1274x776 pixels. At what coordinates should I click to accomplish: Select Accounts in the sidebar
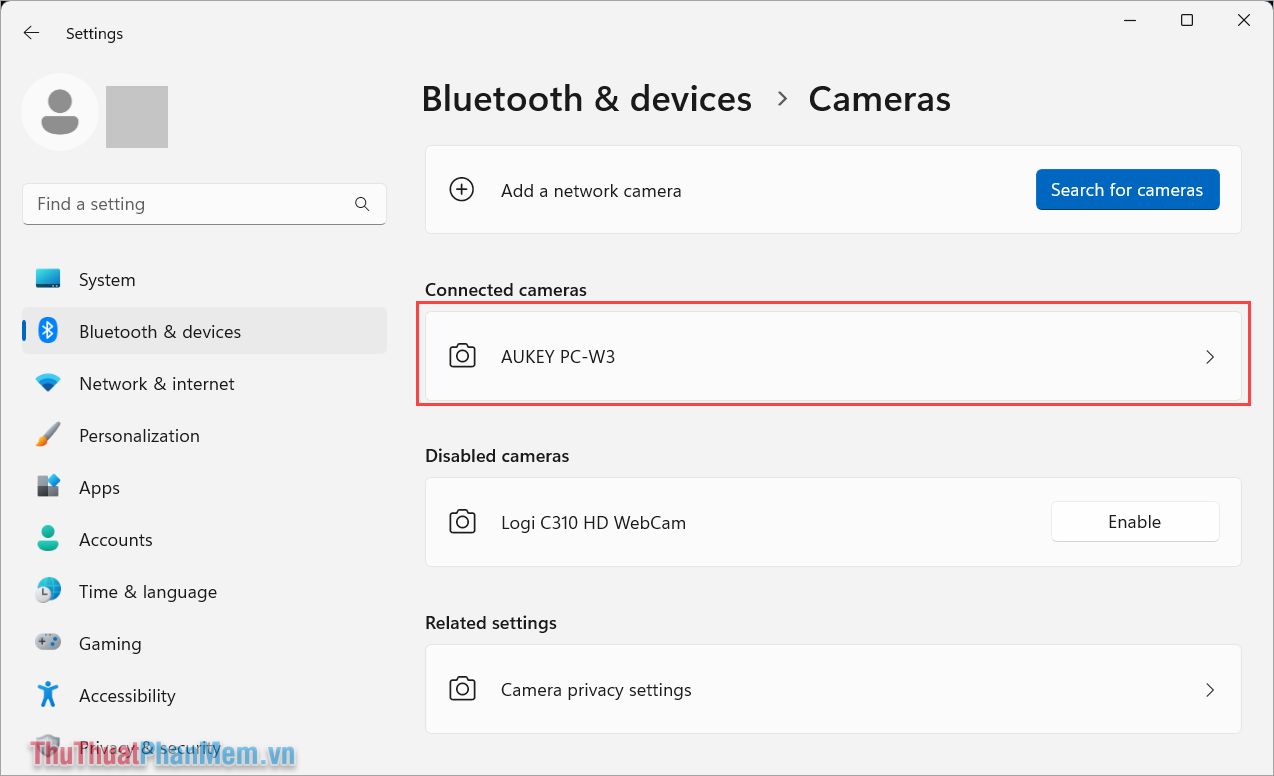click(113, 539)
